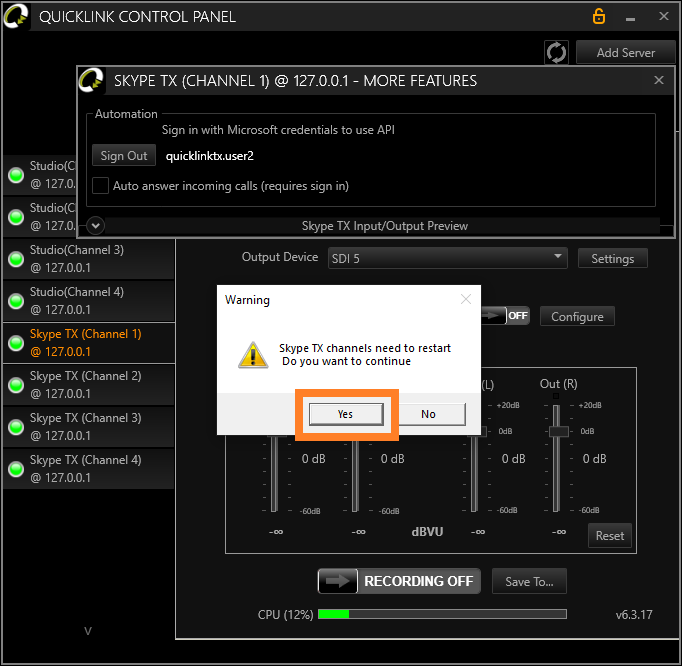Click the Configure button
The width and height of the screenshot is (682, 666).
pos(577,316)
